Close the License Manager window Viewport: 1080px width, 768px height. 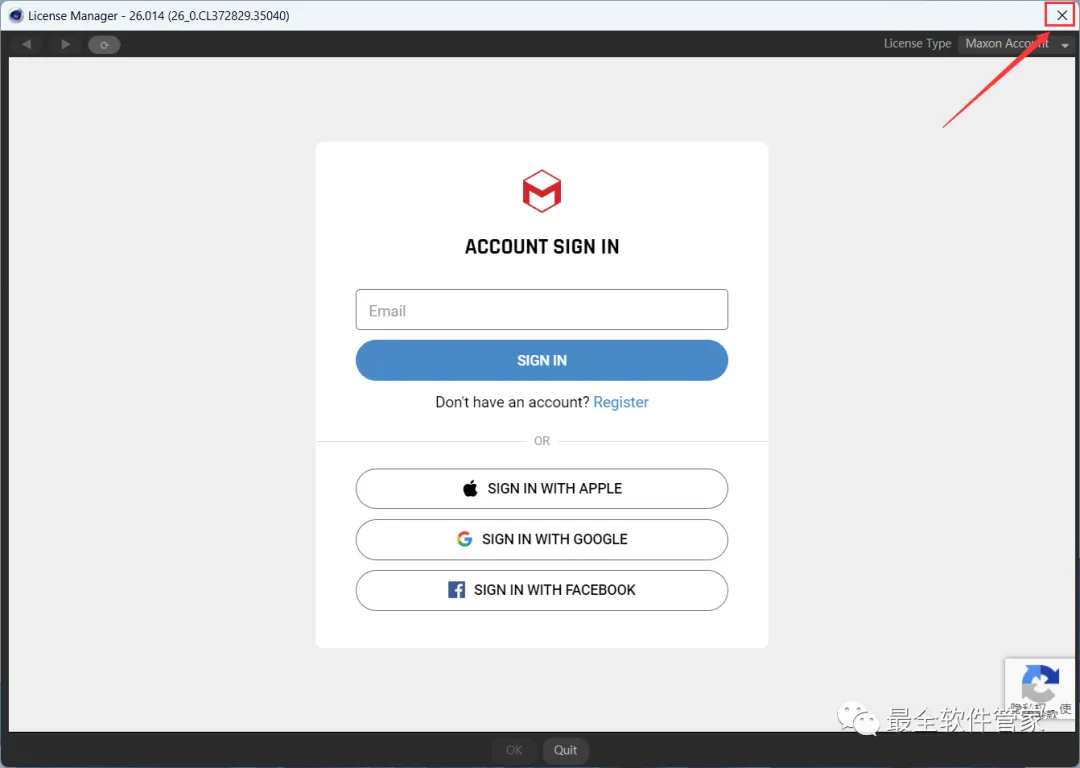(1061, 15)
